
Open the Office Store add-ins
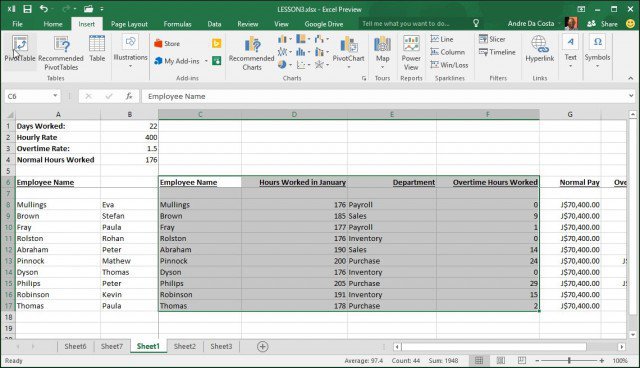[167, 43]
